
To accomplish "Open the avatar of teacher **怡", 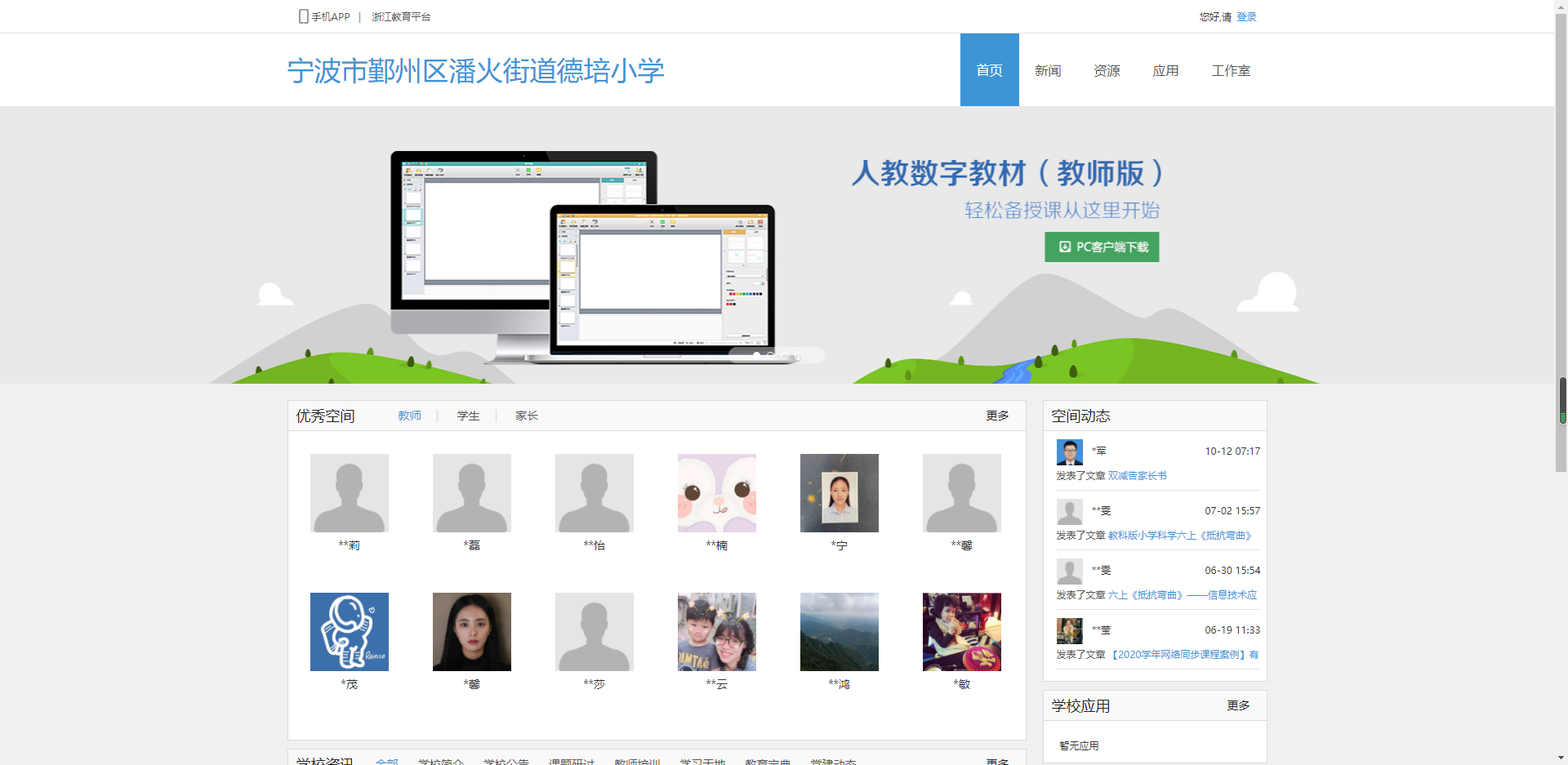I will click(595, 493).
